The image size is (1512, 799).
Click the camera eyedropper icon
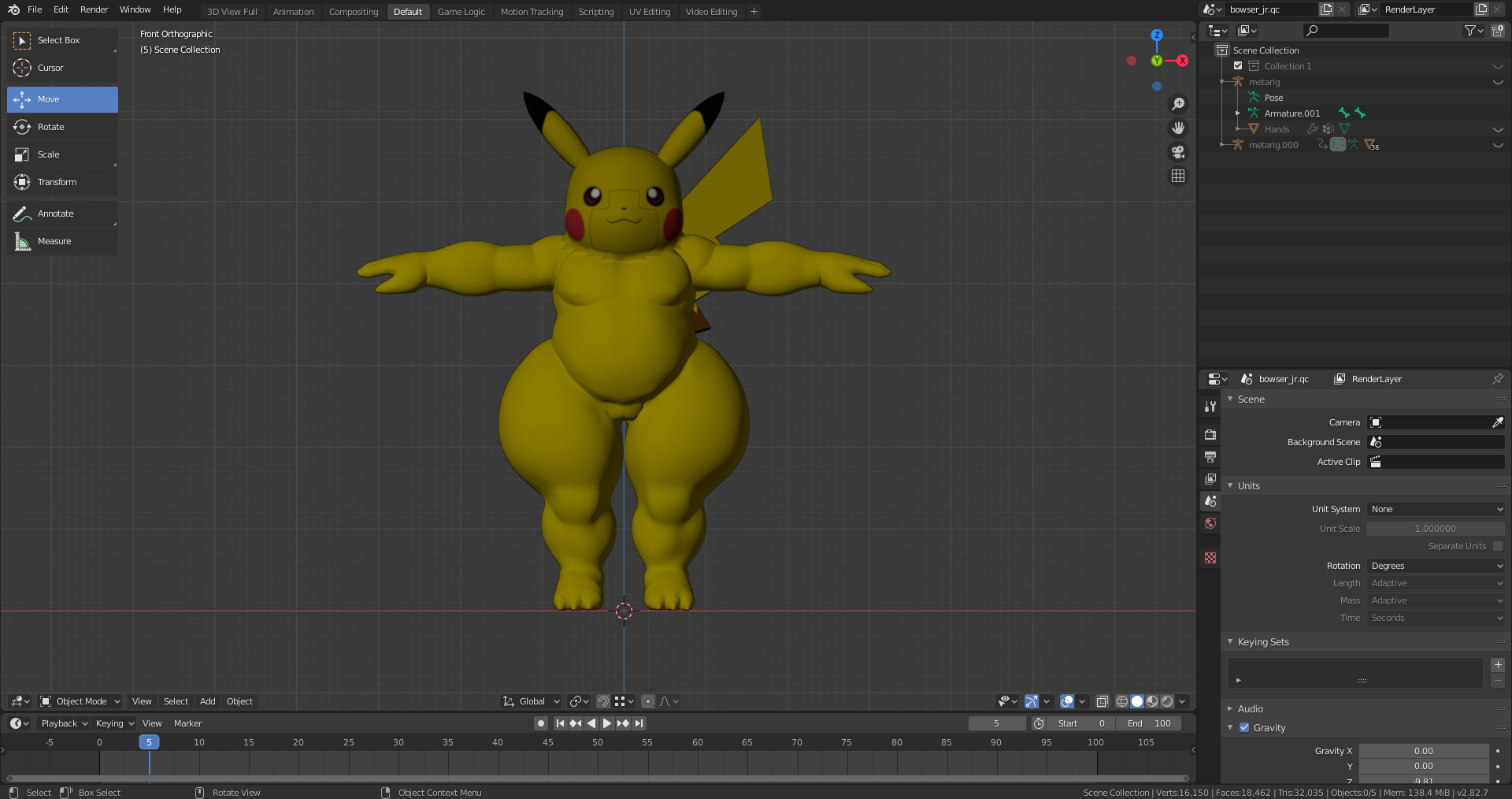(1497, 422)
